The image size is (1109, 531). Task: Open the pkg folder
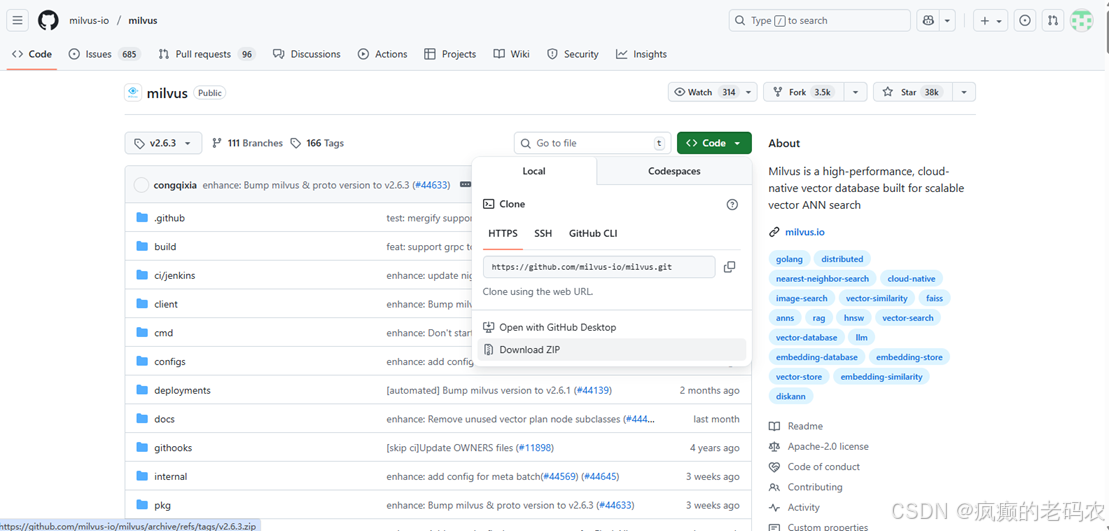[162, 506]
